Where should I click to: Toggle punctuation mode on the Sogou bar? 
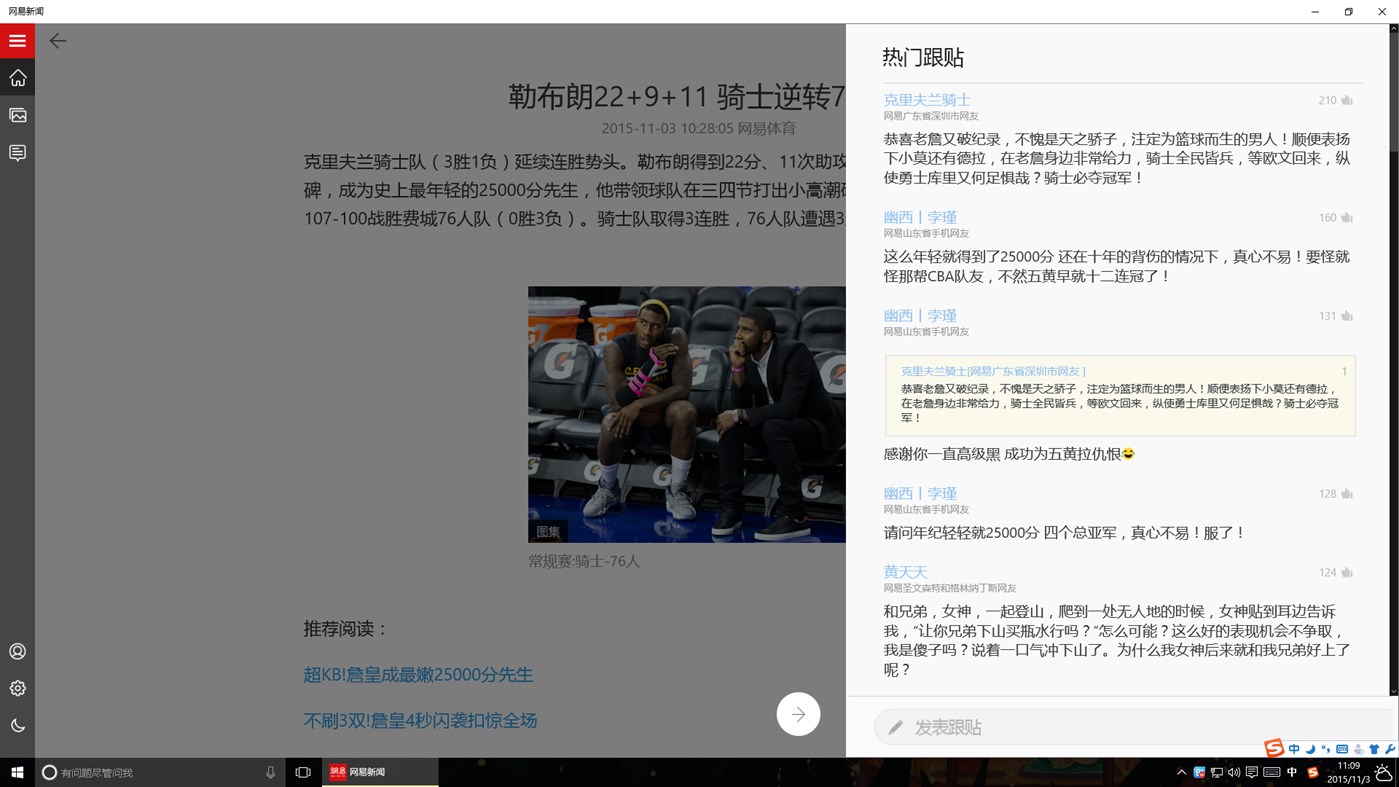pos(1325,749)
